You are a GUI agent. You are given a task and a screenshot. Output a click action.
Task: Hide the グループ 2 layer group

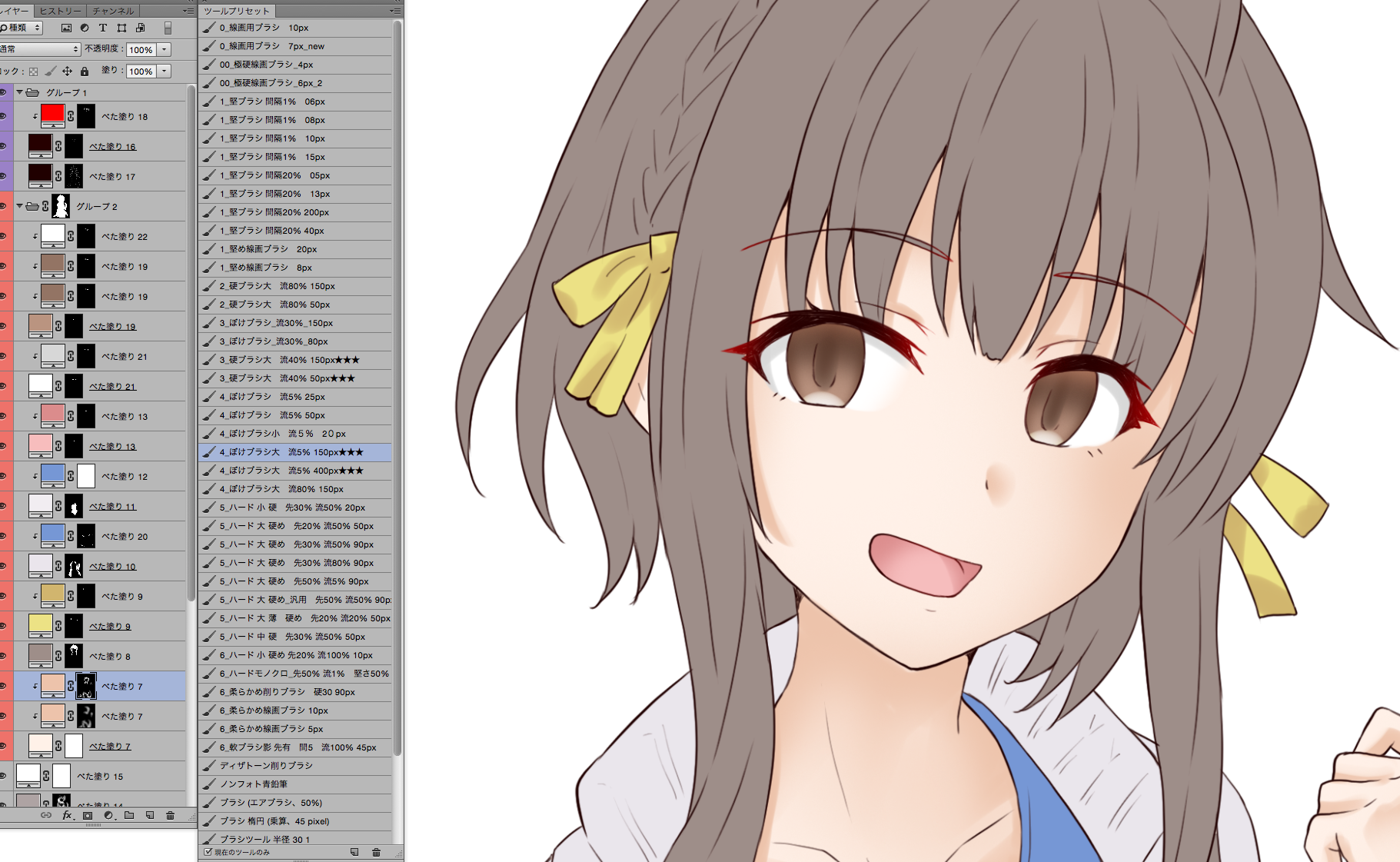point(3,206)
